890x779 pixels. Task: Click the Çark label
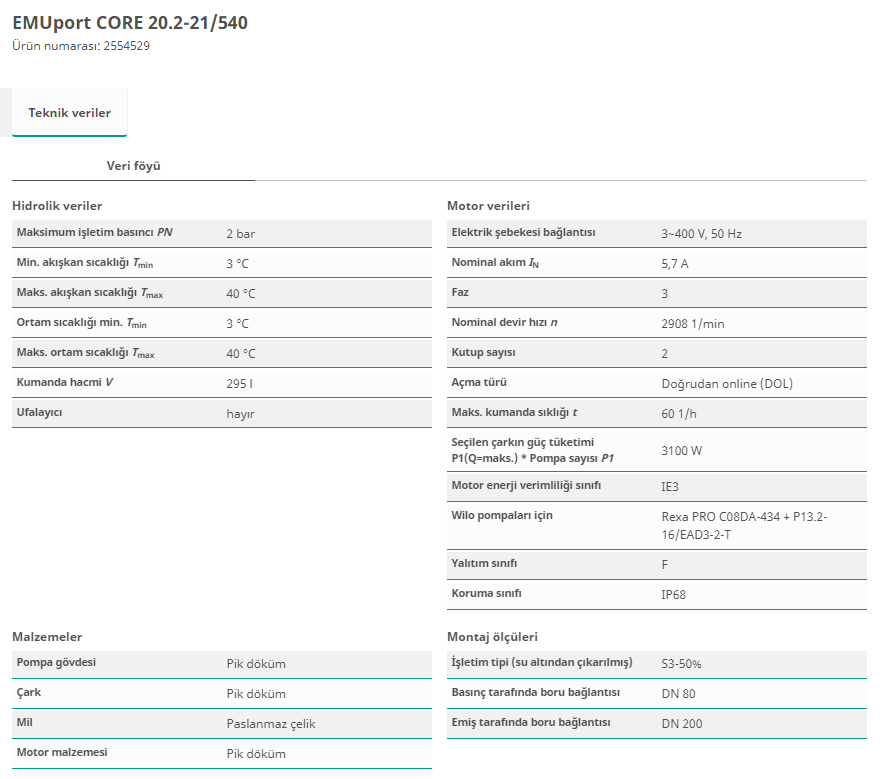[x=29, y=693]
